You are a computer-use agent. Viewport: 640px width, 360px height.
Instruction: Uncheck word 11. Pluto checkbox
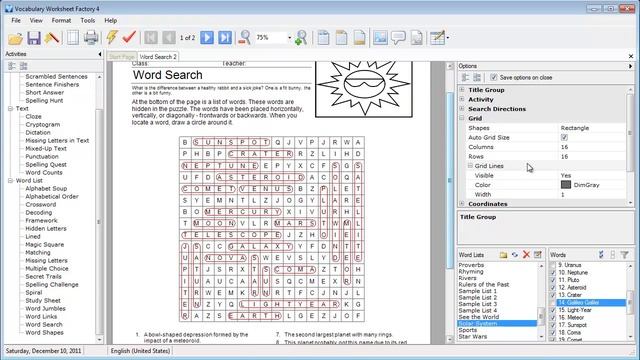[x=553, y=280]
